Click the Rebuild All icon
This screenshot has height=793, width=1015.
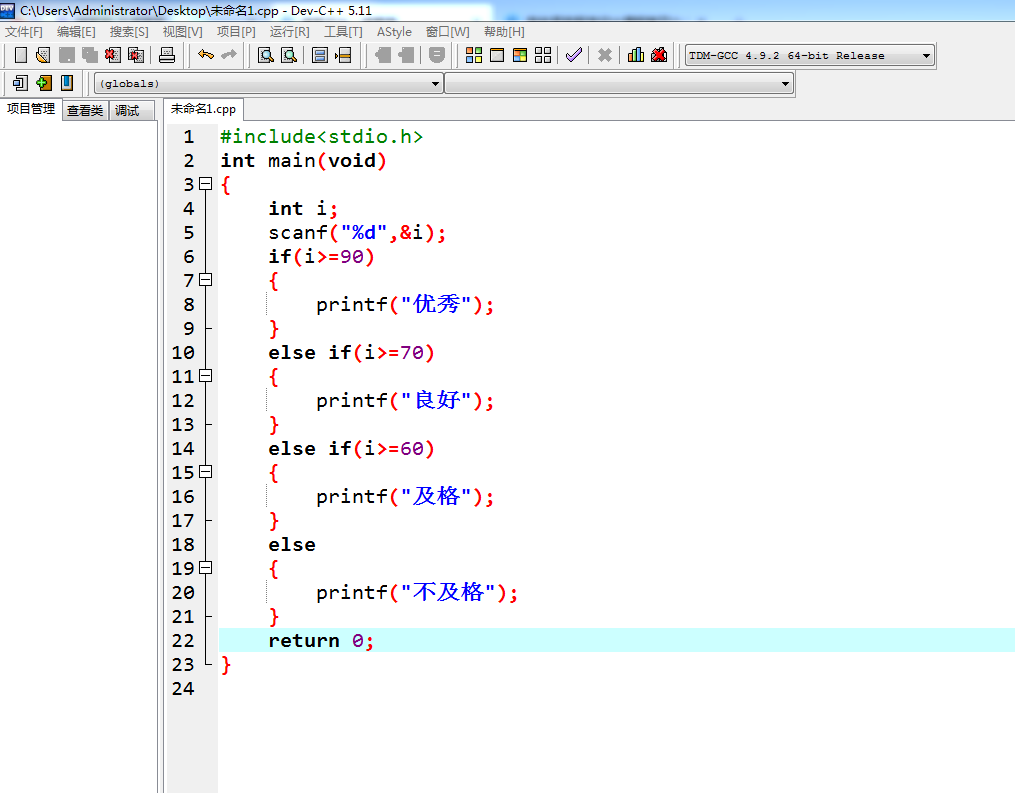point(543,55)
